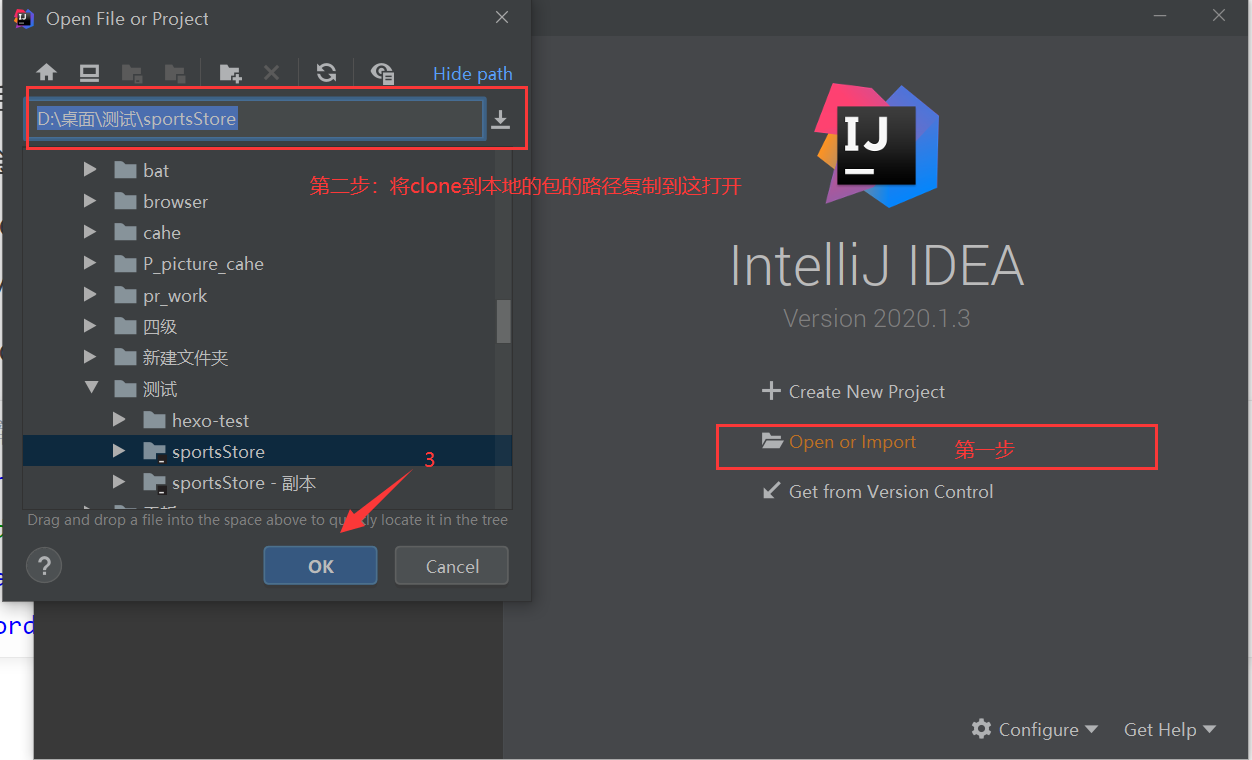Confirm with the OK button
Screen dimensions: 1252x760
tap(320, 565)
